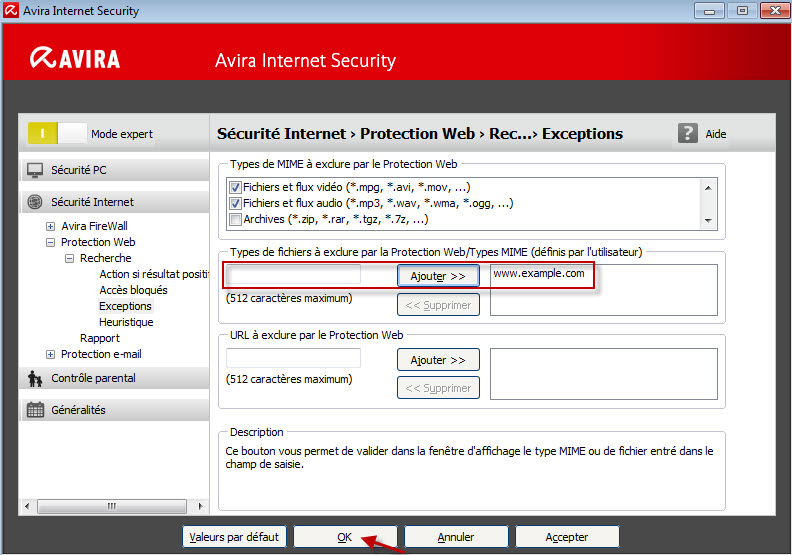Open the Contrôle parental section
792x555 pixels.
[x=115, y=378]
